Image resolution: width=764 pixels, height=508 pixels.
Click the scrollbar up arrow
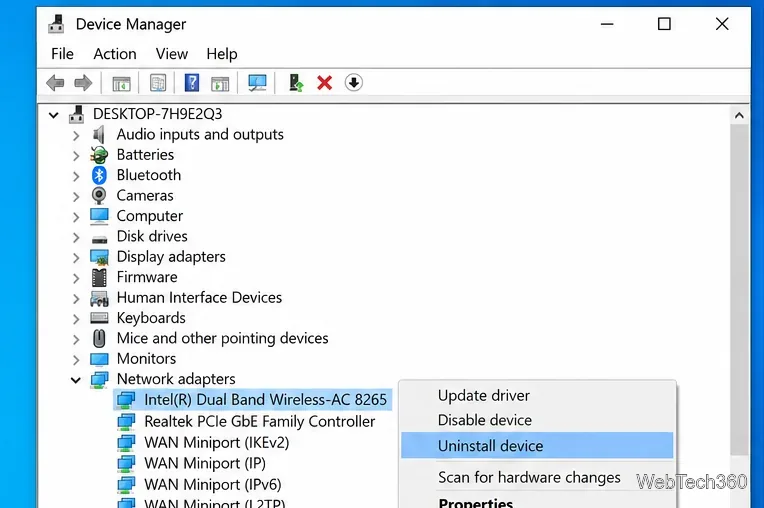pos(739,115)
